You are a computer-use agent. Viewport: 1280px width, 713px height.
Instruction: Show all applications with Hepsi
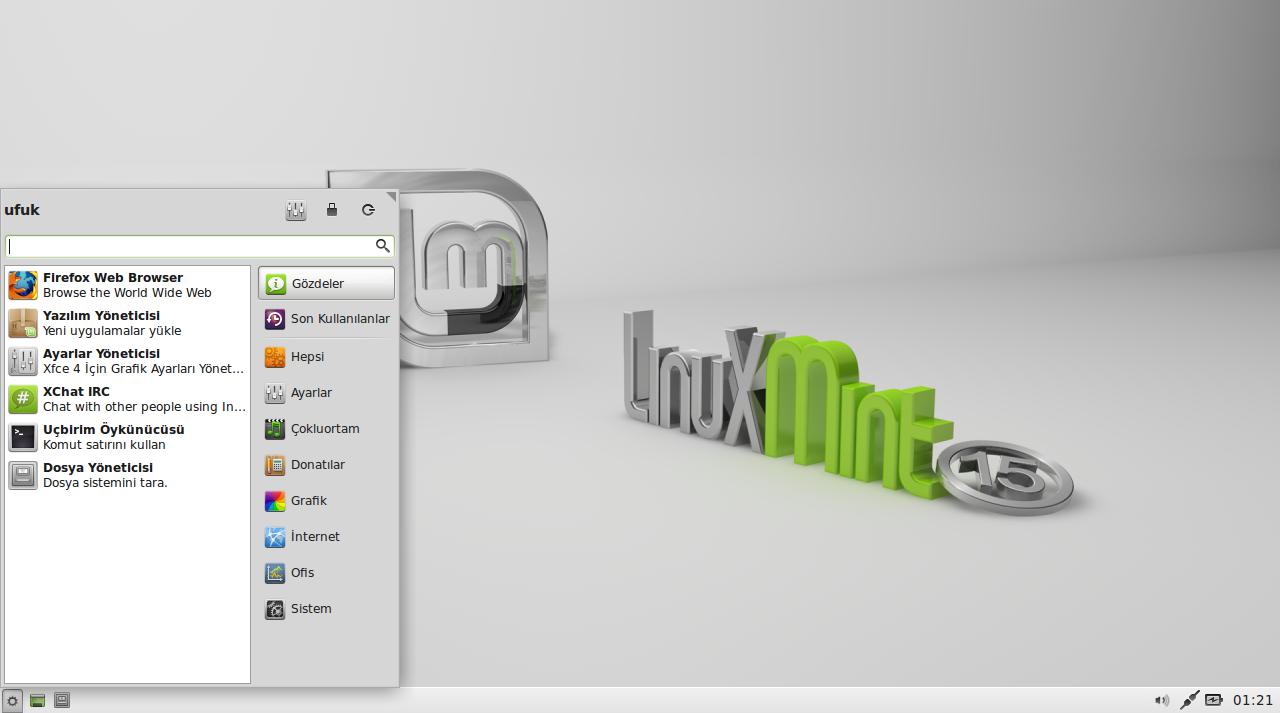coord(306,356)
